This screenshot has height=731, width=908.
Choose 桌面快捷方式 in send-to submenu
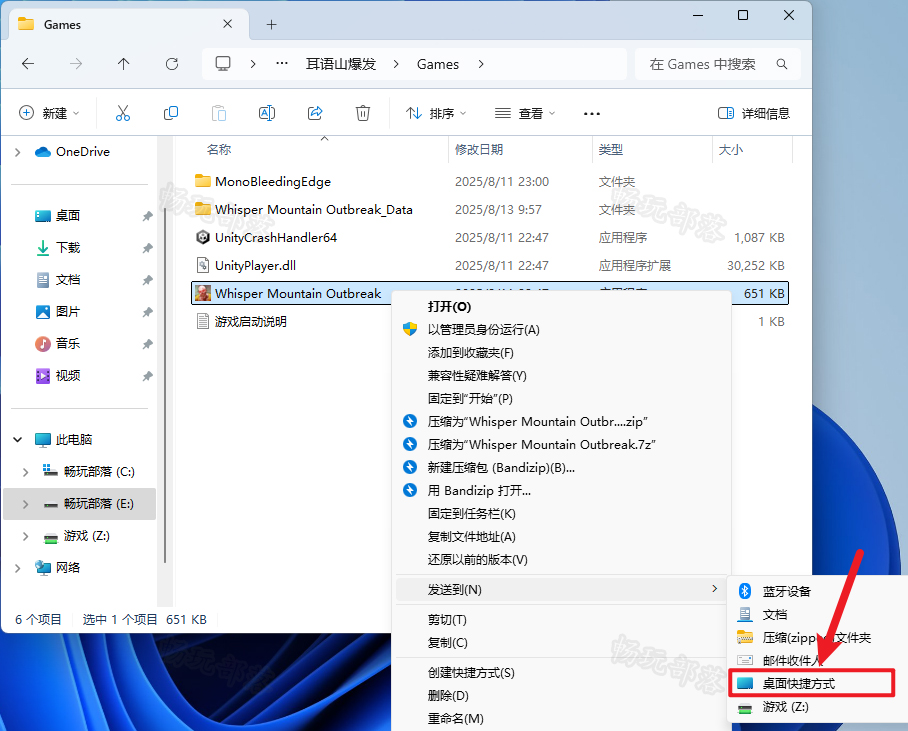(812, 684)
